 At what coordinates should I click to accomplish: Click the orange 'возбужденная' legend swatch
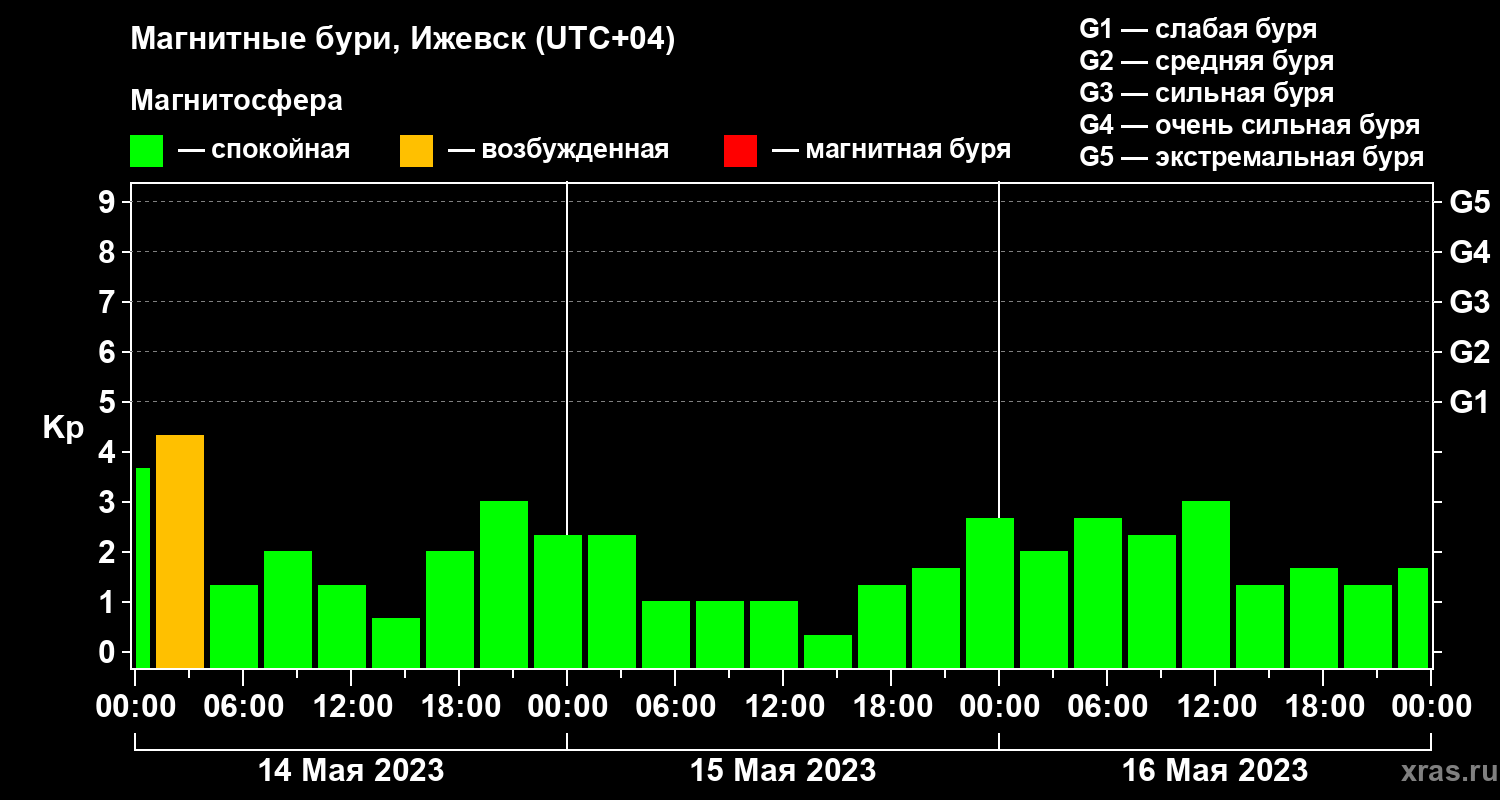[416, 151]
